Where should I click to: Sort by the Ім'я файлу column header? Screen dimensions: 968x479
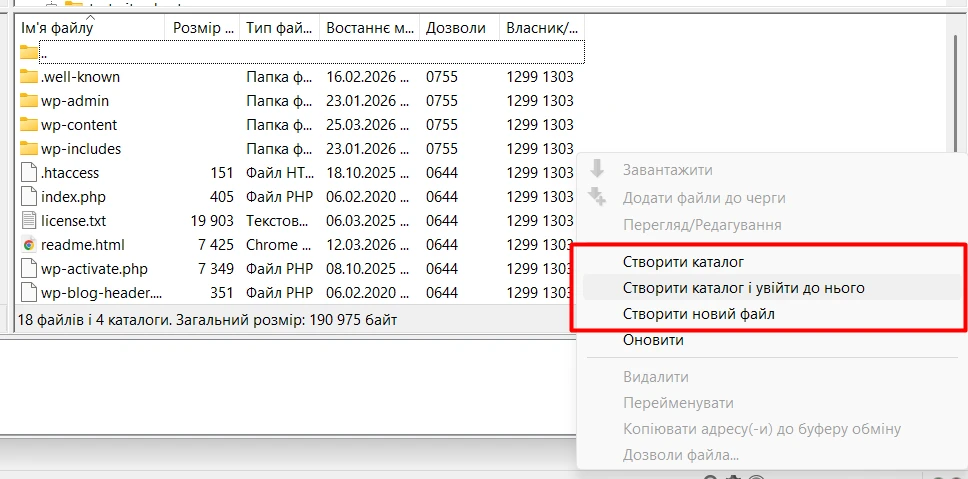90,28
